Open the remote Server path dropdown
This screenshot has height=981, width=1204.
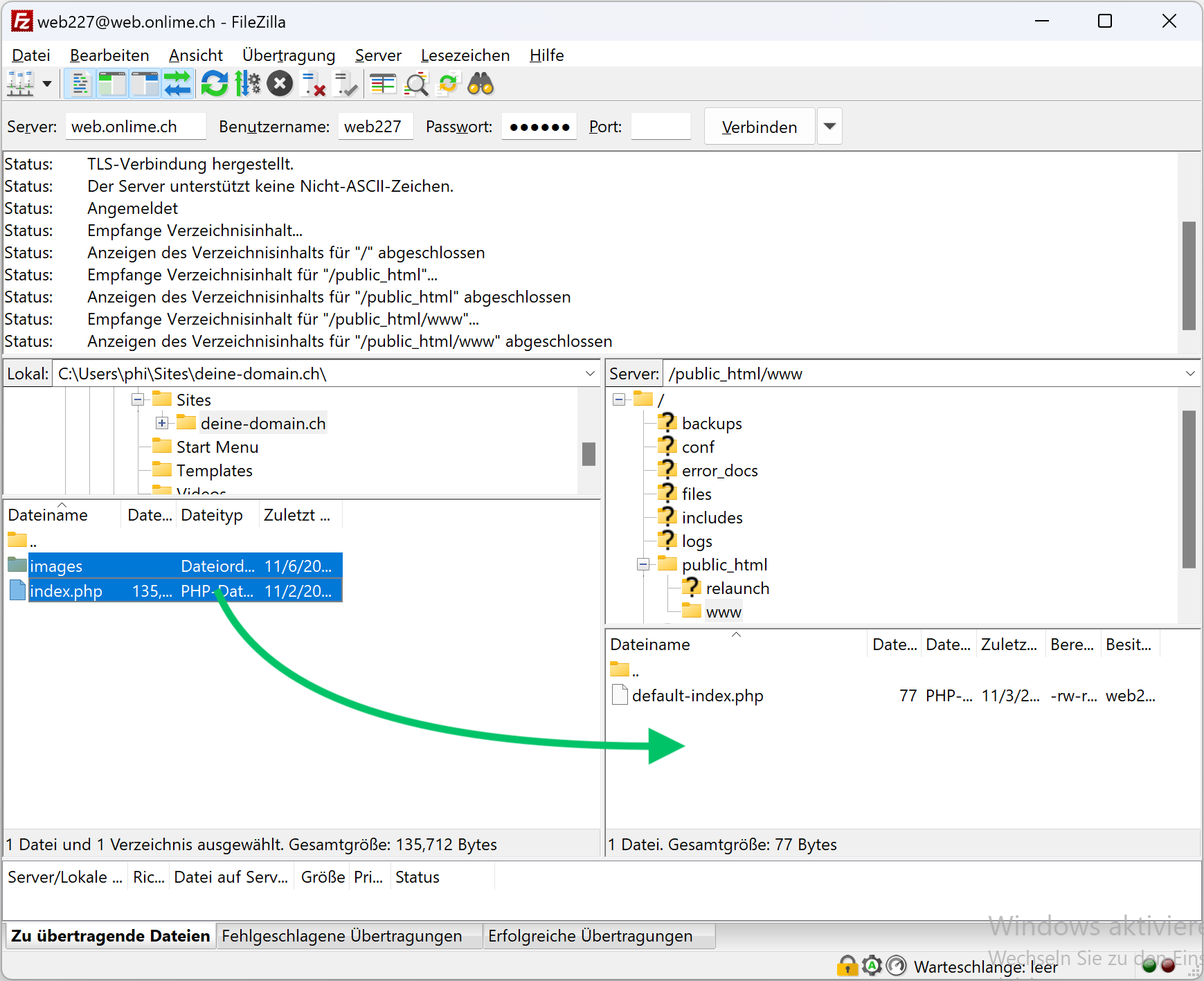point(1190,374)
